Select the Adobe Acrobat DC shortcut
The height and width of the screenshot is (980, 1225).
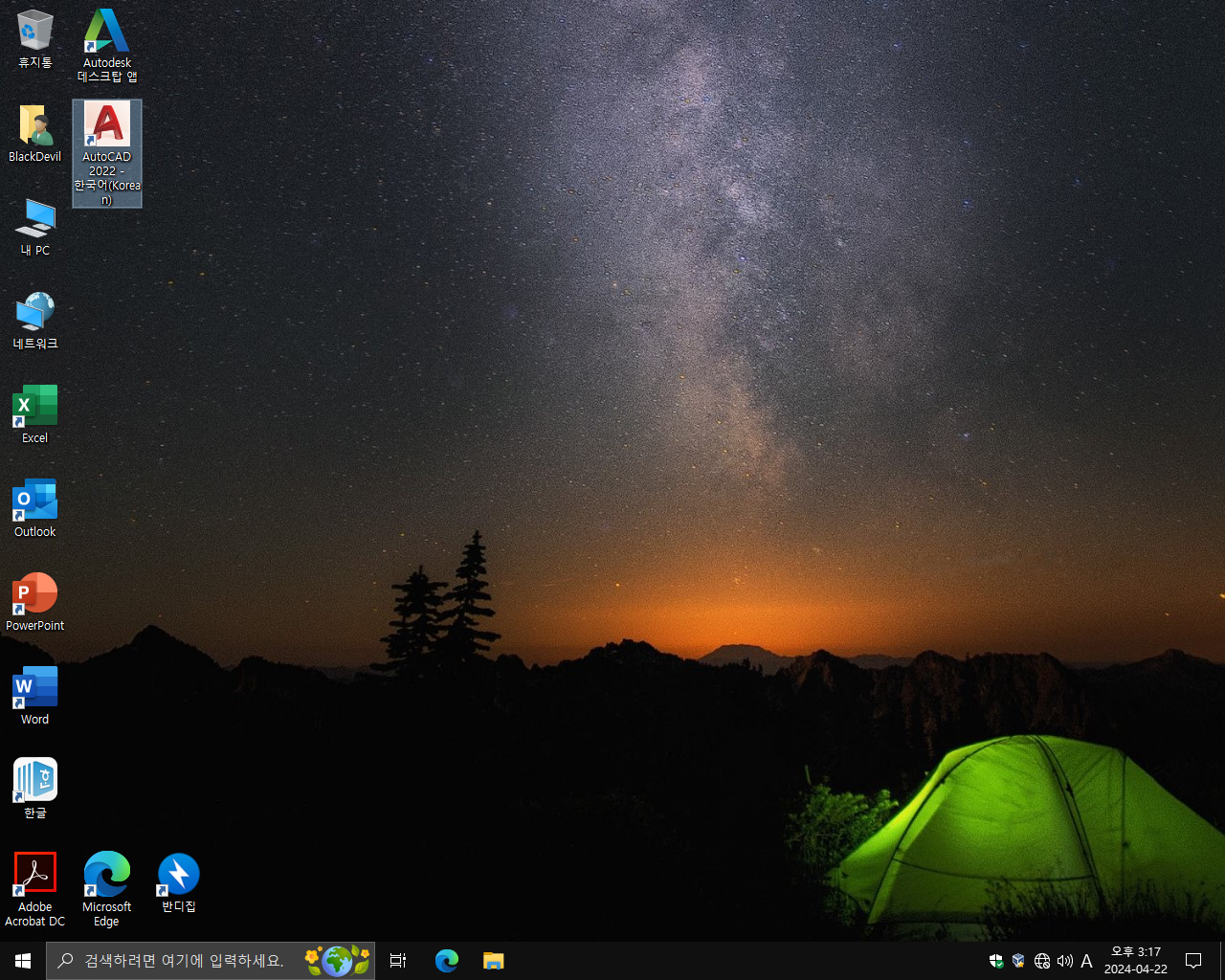pyautogui.click(x=35, y=890)
